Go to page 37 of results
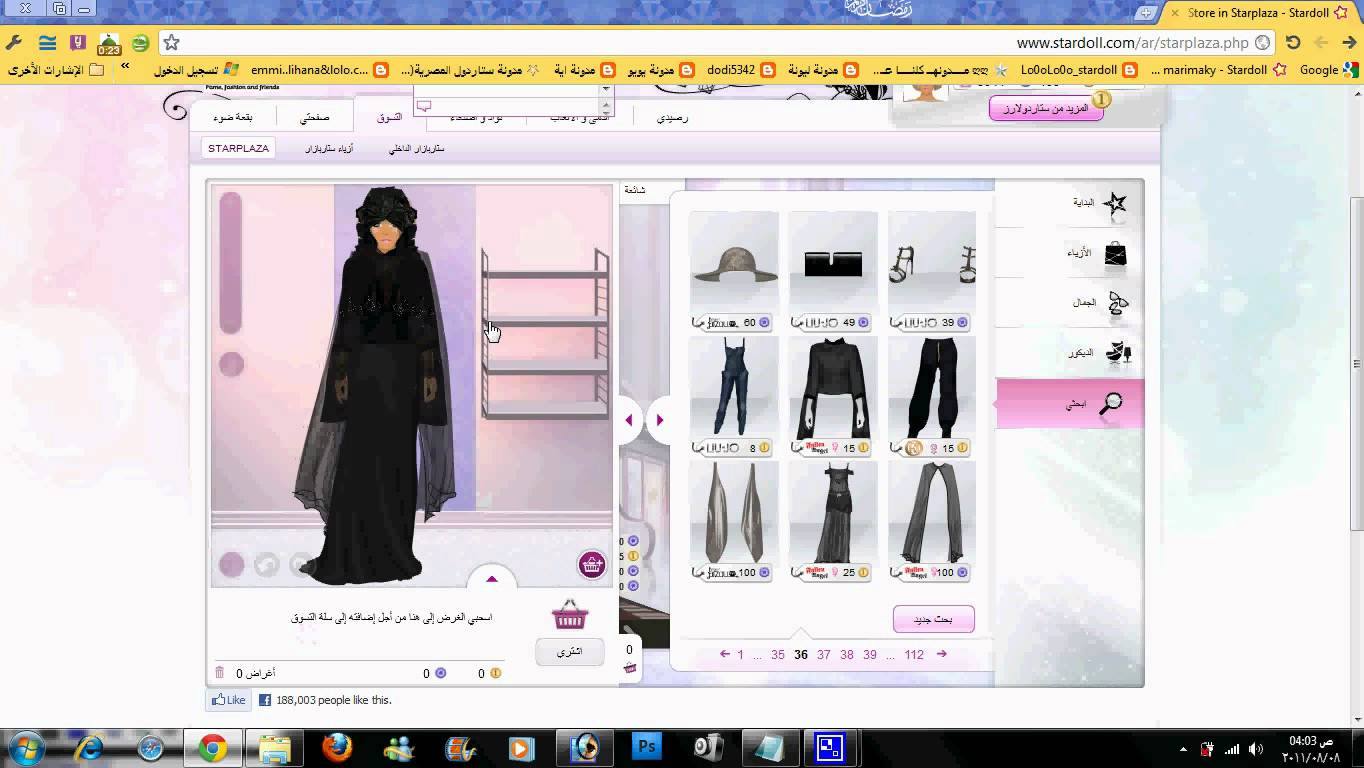Image resolution: width=1364 pixels, height=768 pixels. click(823, 654)
